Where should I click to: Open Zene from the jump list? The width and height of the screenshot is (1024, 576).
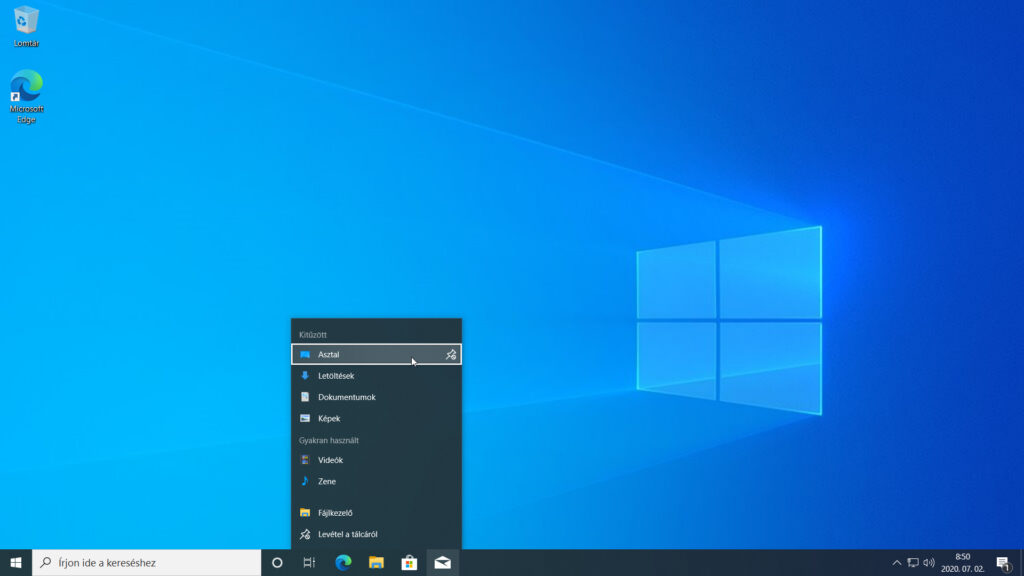(x=376, y=481)
